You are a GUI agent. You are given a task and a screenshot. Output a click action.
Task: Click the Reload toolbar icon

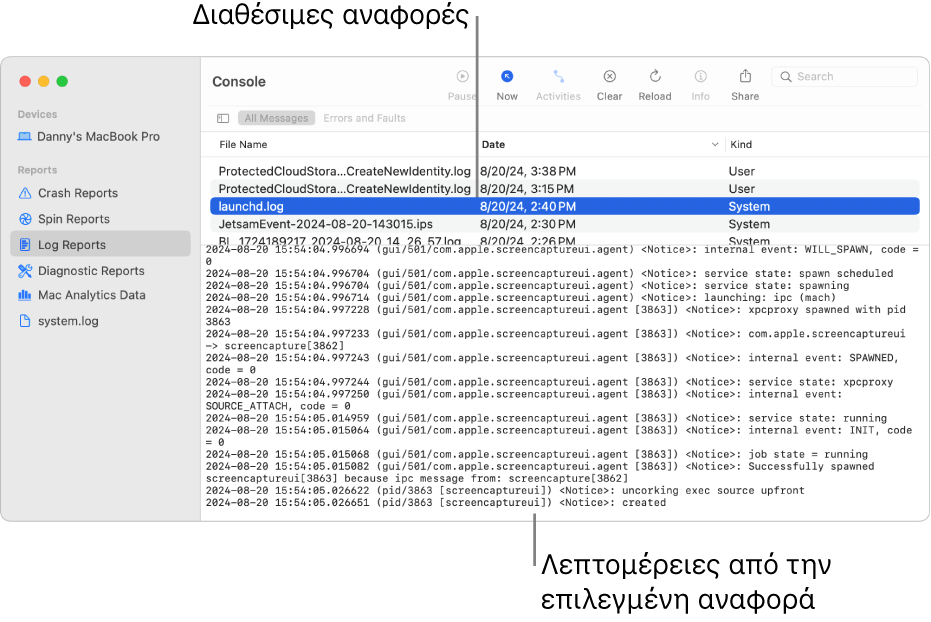655,76
